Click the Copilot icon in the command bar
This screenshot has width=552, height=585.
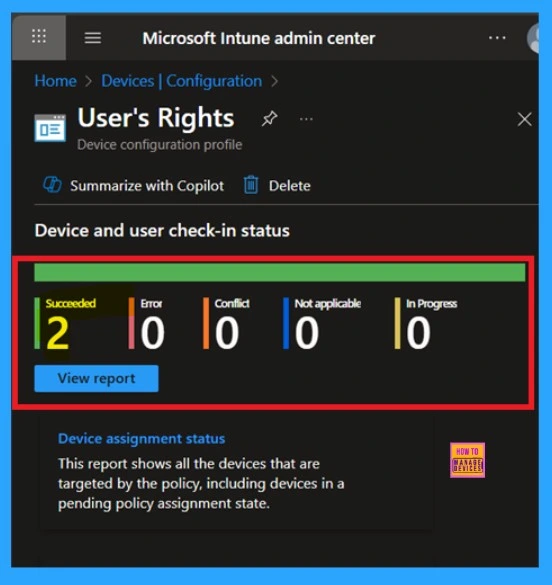point(52,185)
